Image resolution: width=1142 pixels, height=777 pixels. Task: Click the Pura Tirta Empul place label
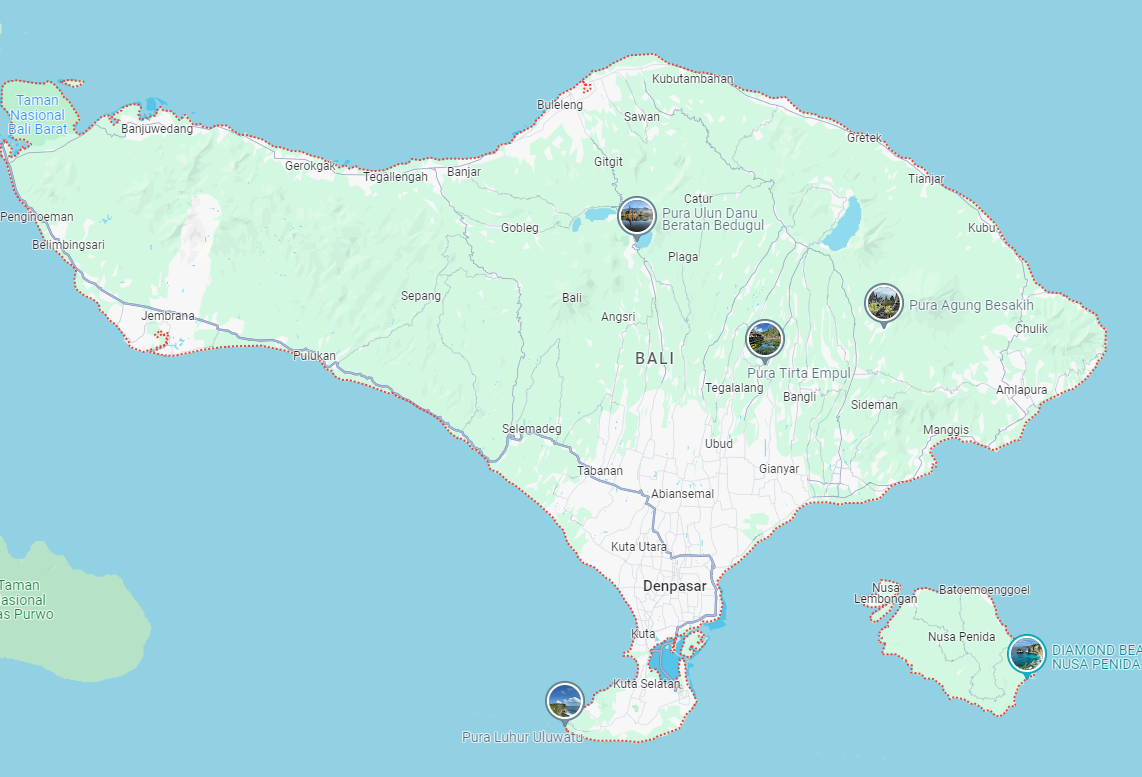click(x=799, y=374)
